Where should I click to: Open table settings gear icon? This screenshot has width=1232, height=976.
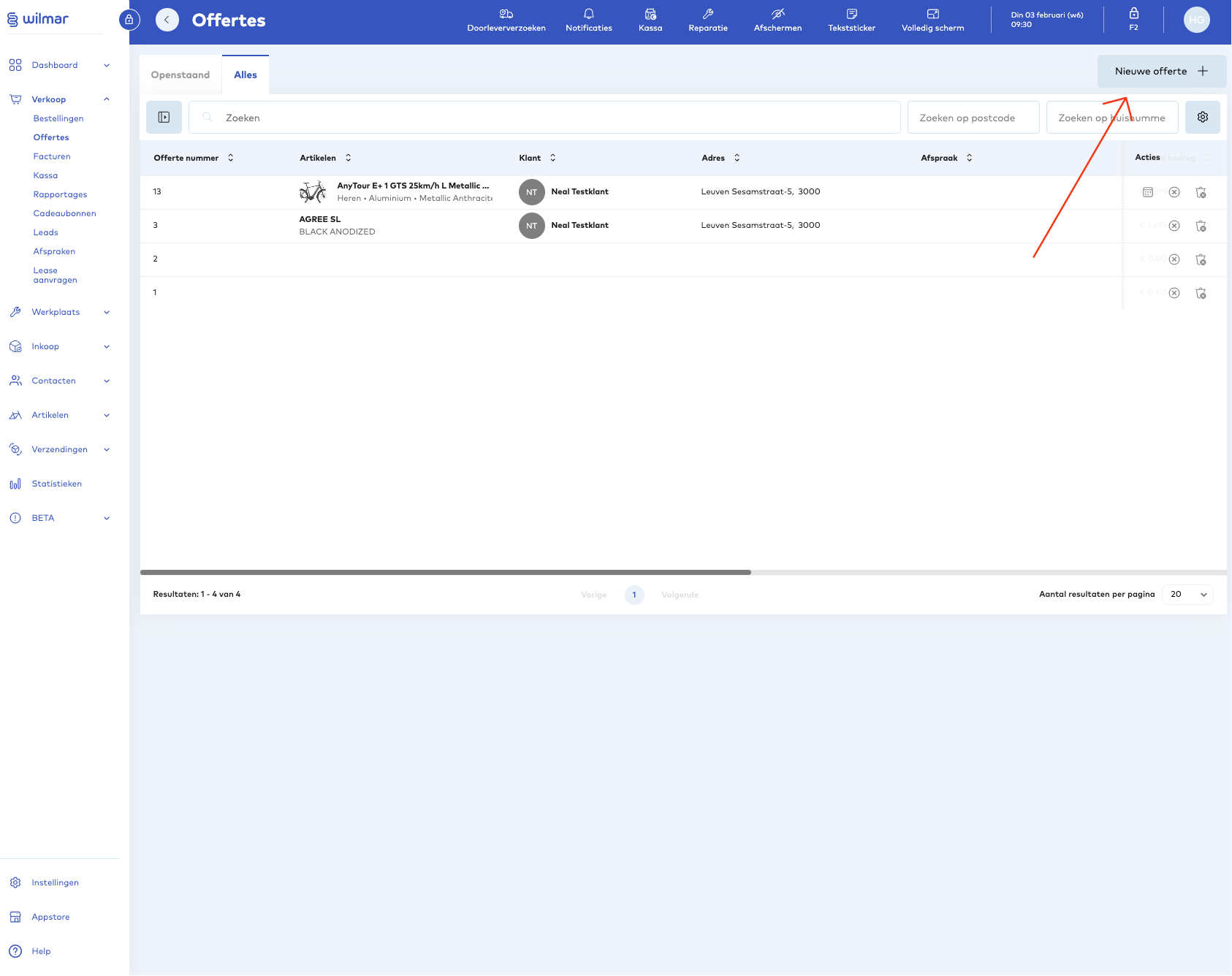point(1202,118)
